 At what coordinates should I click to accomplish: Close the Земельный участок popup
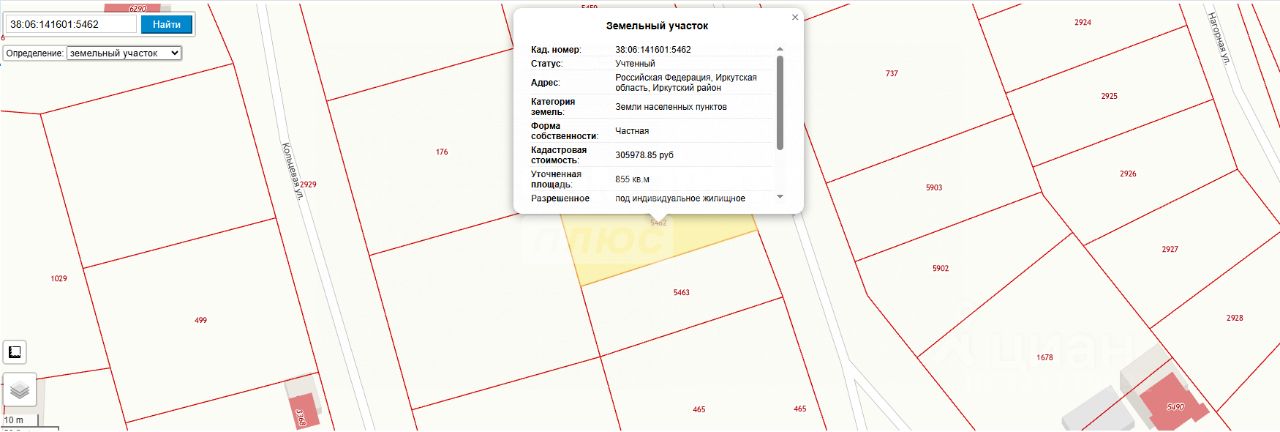point(795,17)
